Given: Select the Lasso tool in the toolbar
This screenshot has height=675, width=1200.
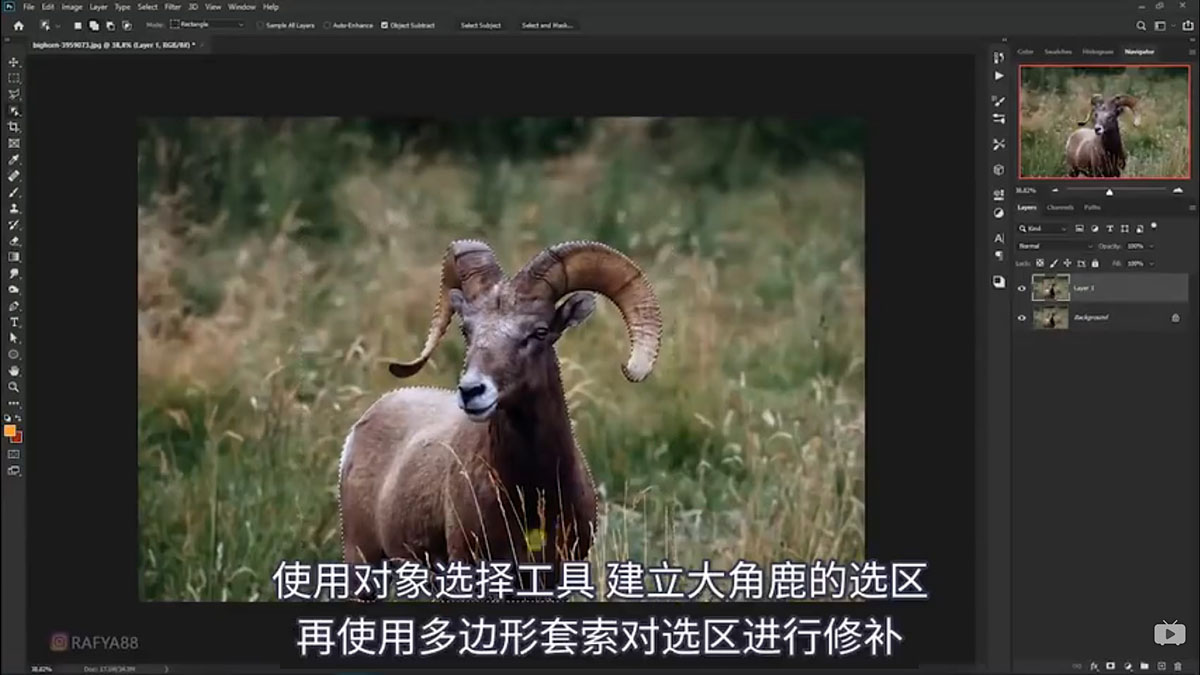Looking at the screenshot, I should click(14, 94).
